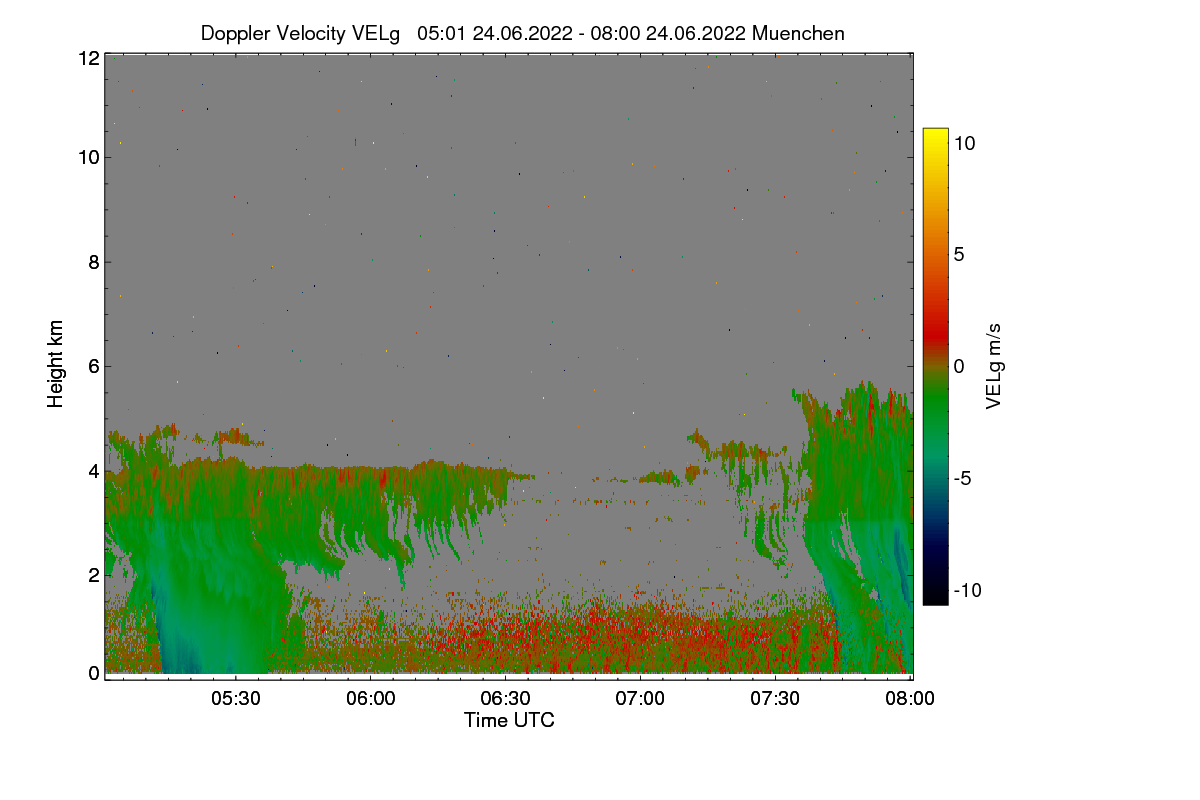
Task: Click the '05:30' time axis label
Action: coord(235,699)
